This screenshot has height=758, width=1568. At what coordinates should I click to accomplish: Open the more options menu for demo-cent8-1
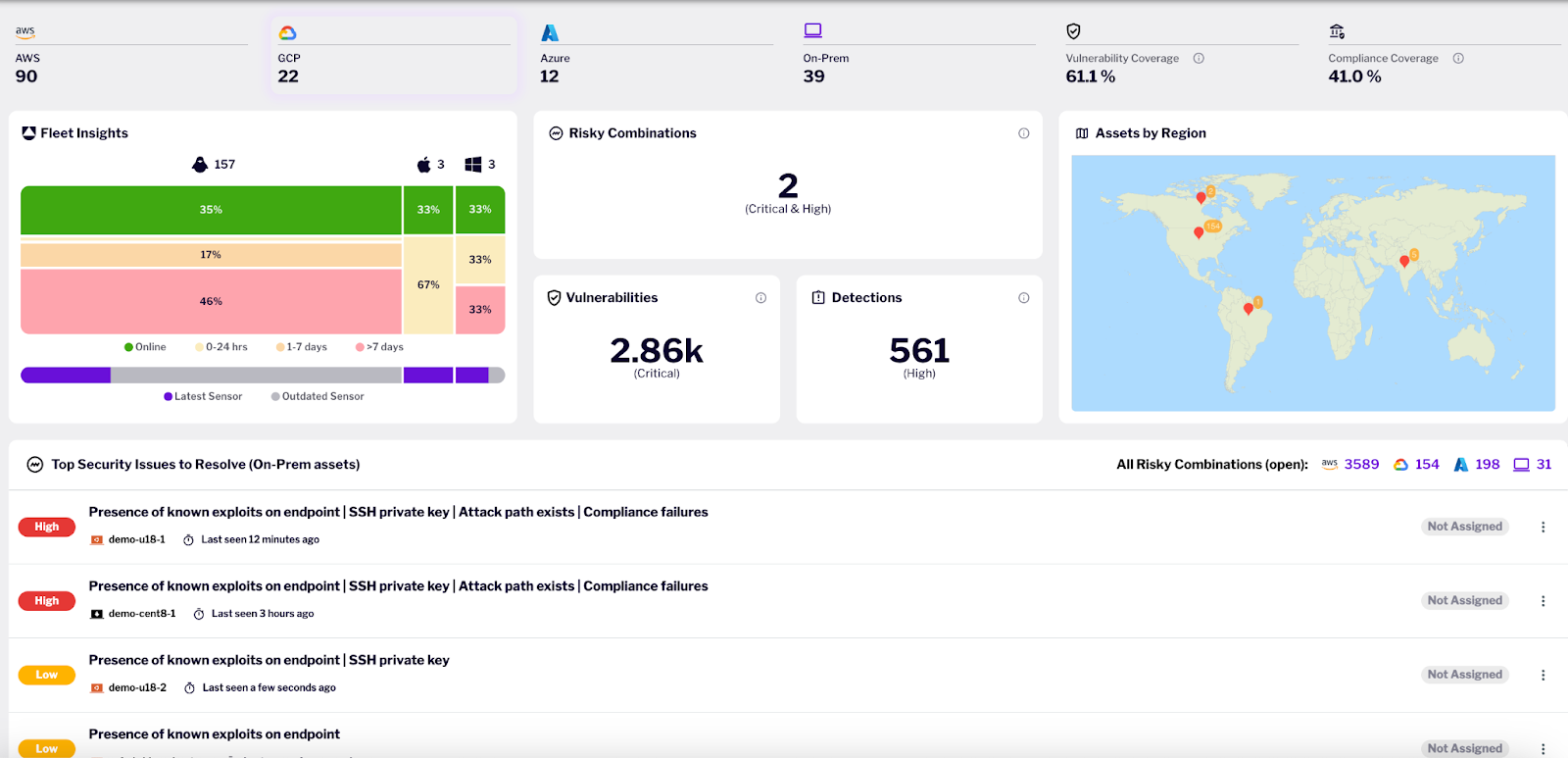(1543, 601)
